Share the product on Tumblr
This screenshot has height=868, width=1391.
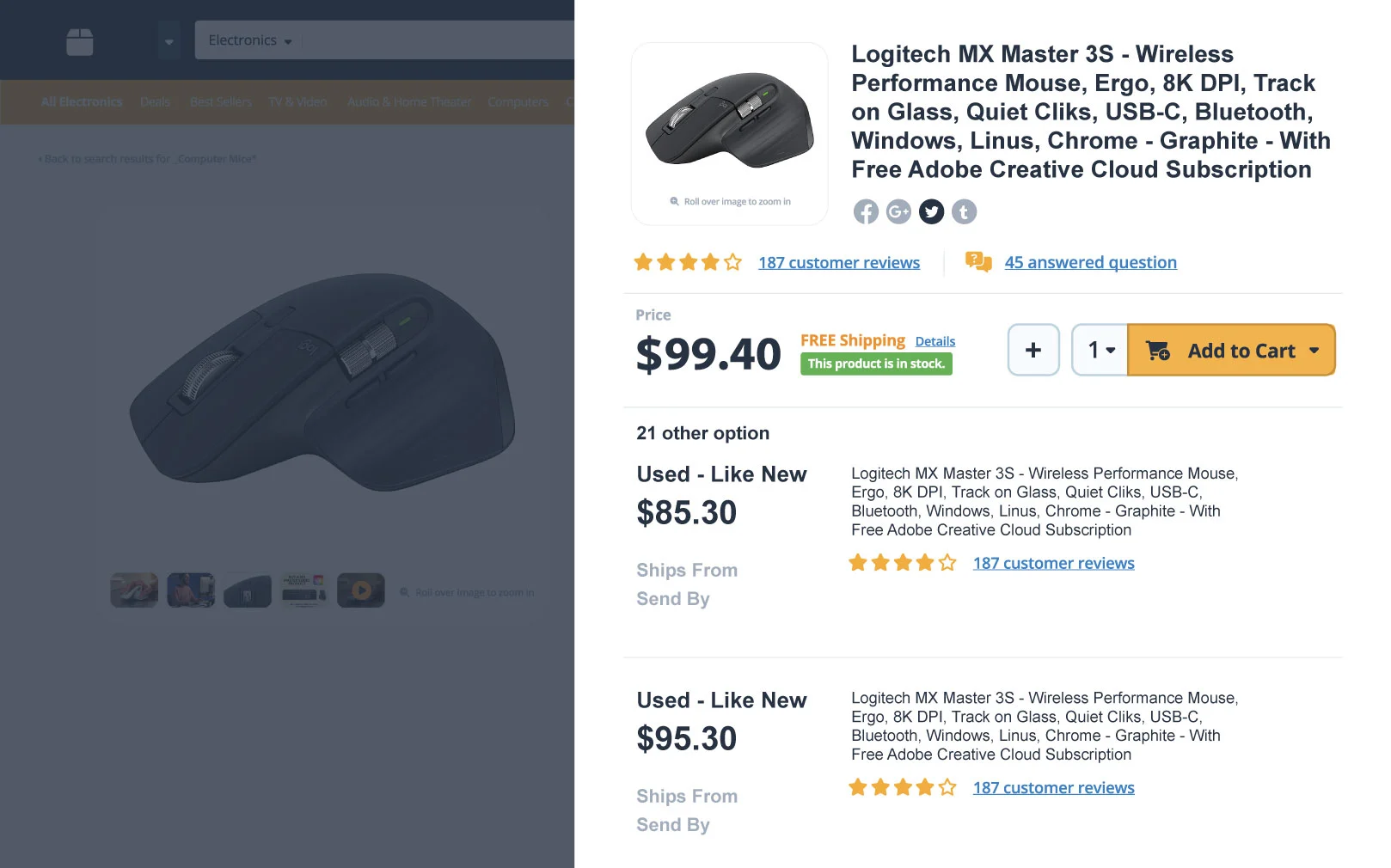(965, 211)
